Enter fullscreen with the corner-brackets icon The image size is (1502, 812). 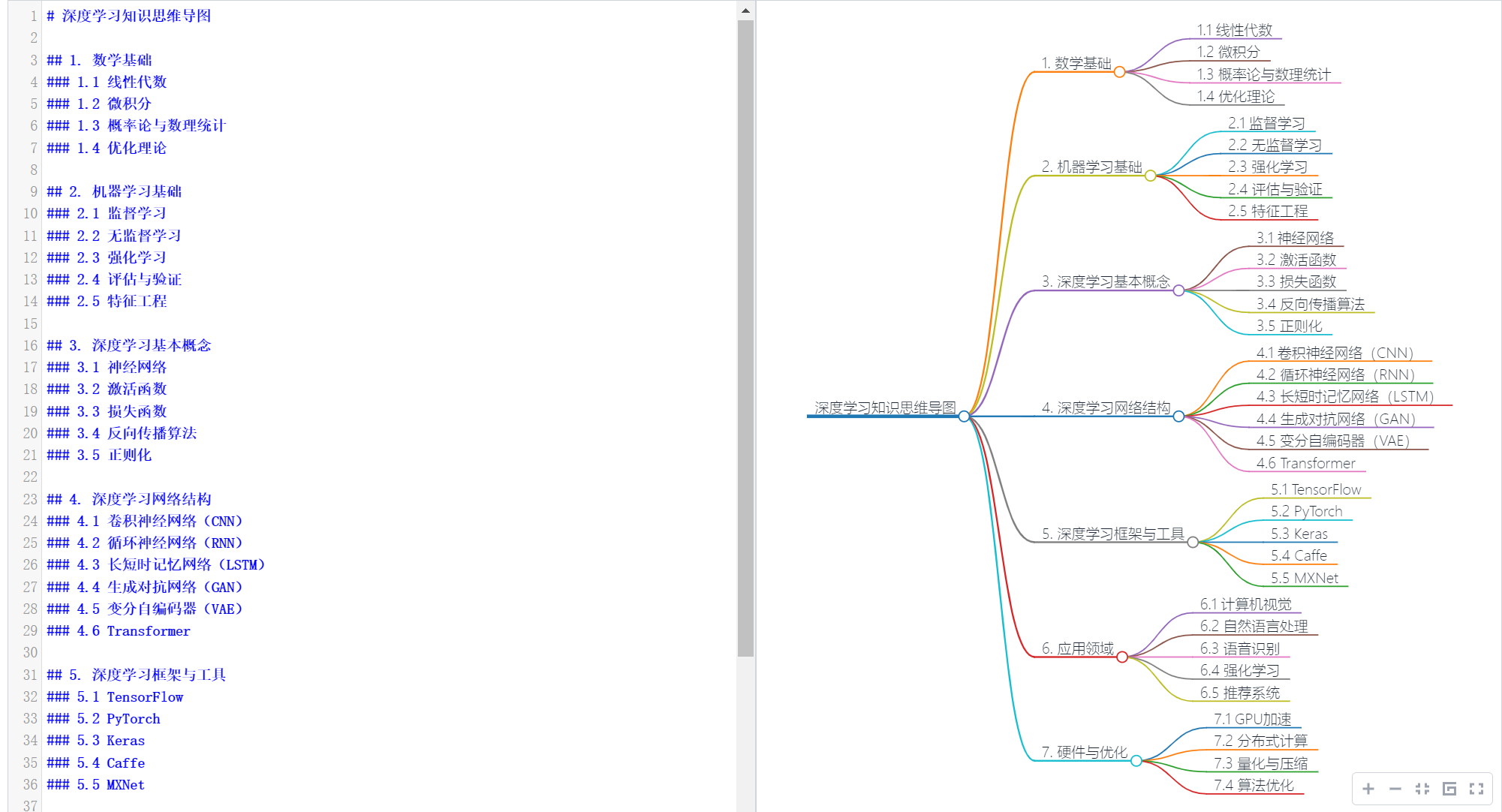click(x=1476, y=789)
